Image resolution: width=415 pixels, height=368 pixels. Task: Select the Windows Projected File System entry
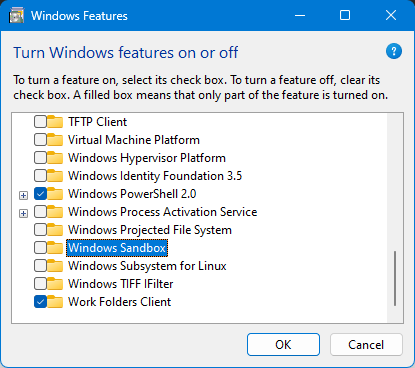click(150, 230)
